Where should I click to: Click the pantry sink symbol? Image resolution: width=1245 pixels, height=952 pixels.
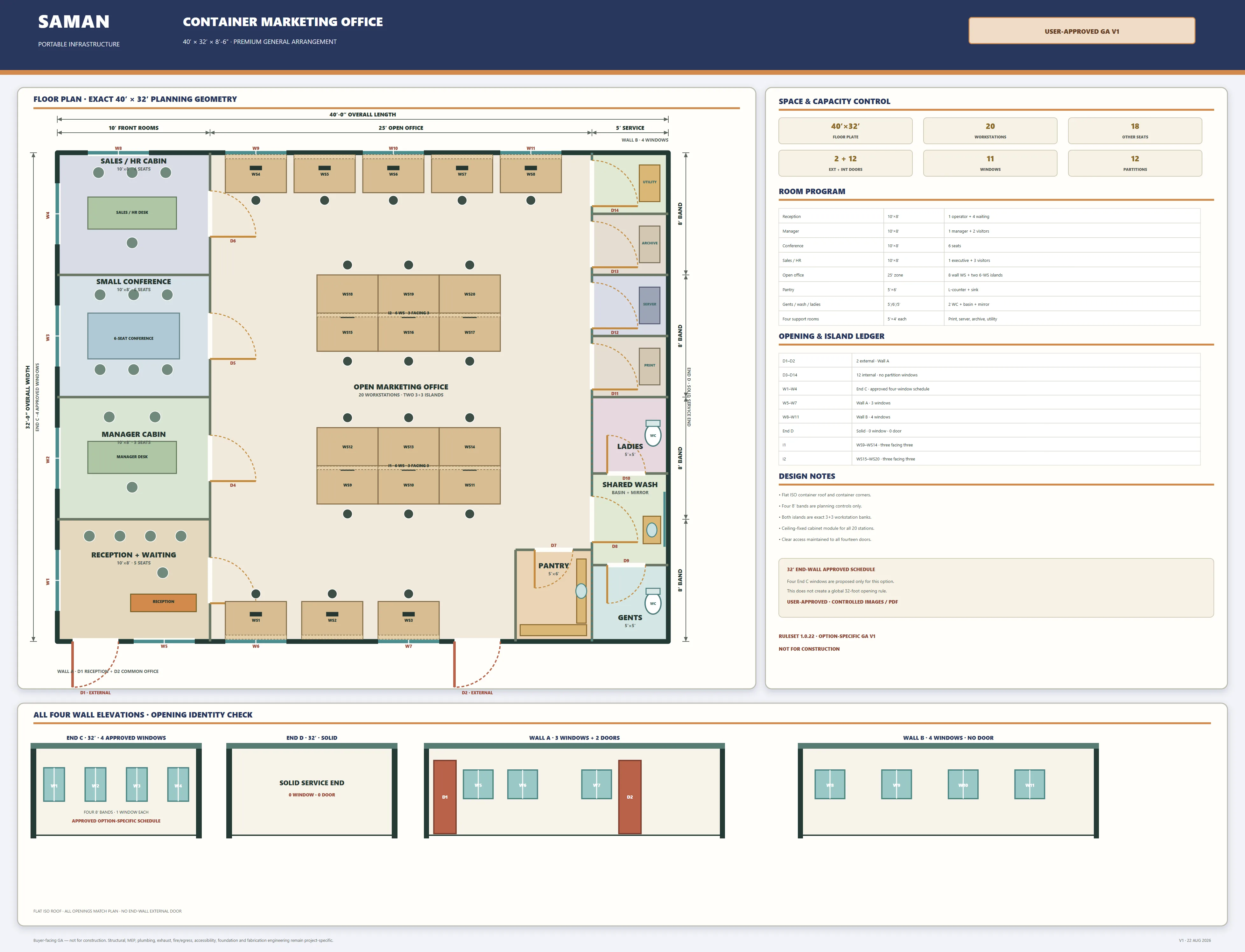[x=581, y=591]
